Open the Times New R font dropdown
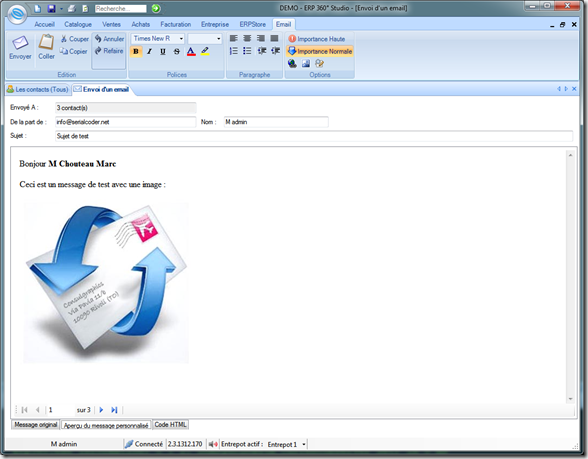The width and height of the screenshot is (588, 459). pyautogui.click(x=181, y=39)
